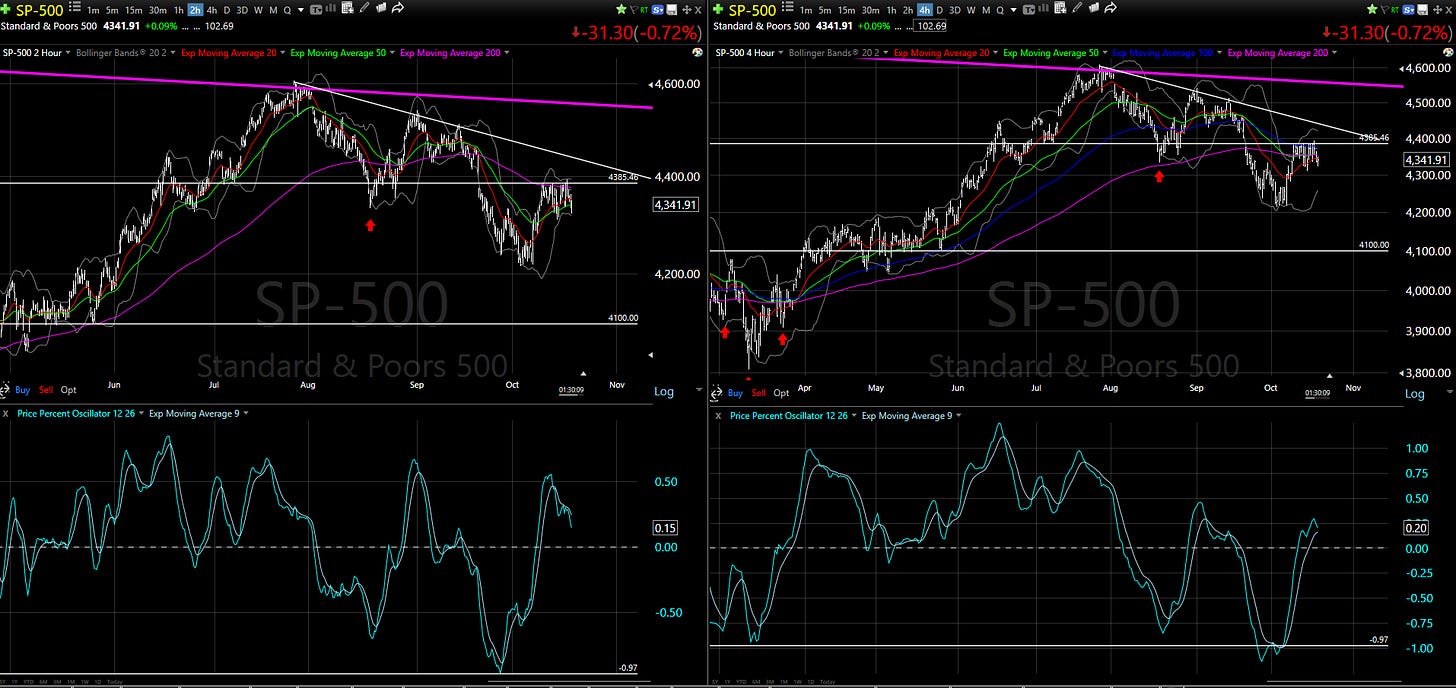This screenshot has height=688, width=1456.
Task: Click the Buy button on the 2 Hour chart
Action: pos(22,390)
